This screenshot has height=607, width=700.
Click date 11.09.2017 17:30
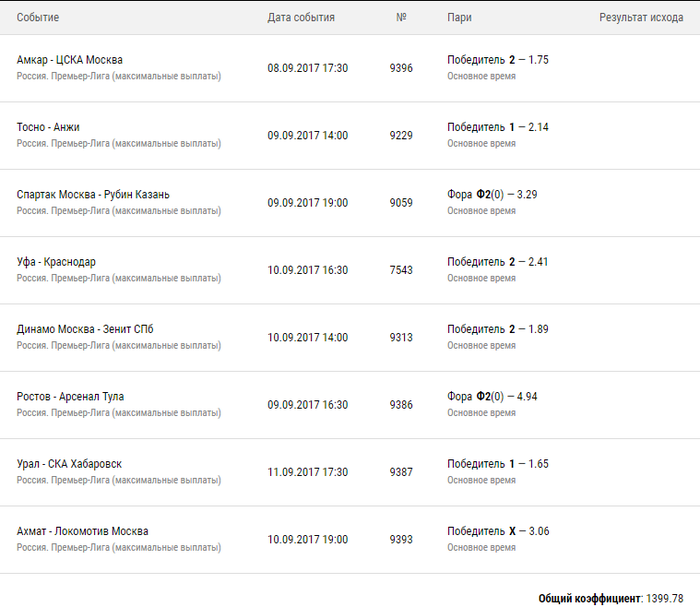(308, 472)
